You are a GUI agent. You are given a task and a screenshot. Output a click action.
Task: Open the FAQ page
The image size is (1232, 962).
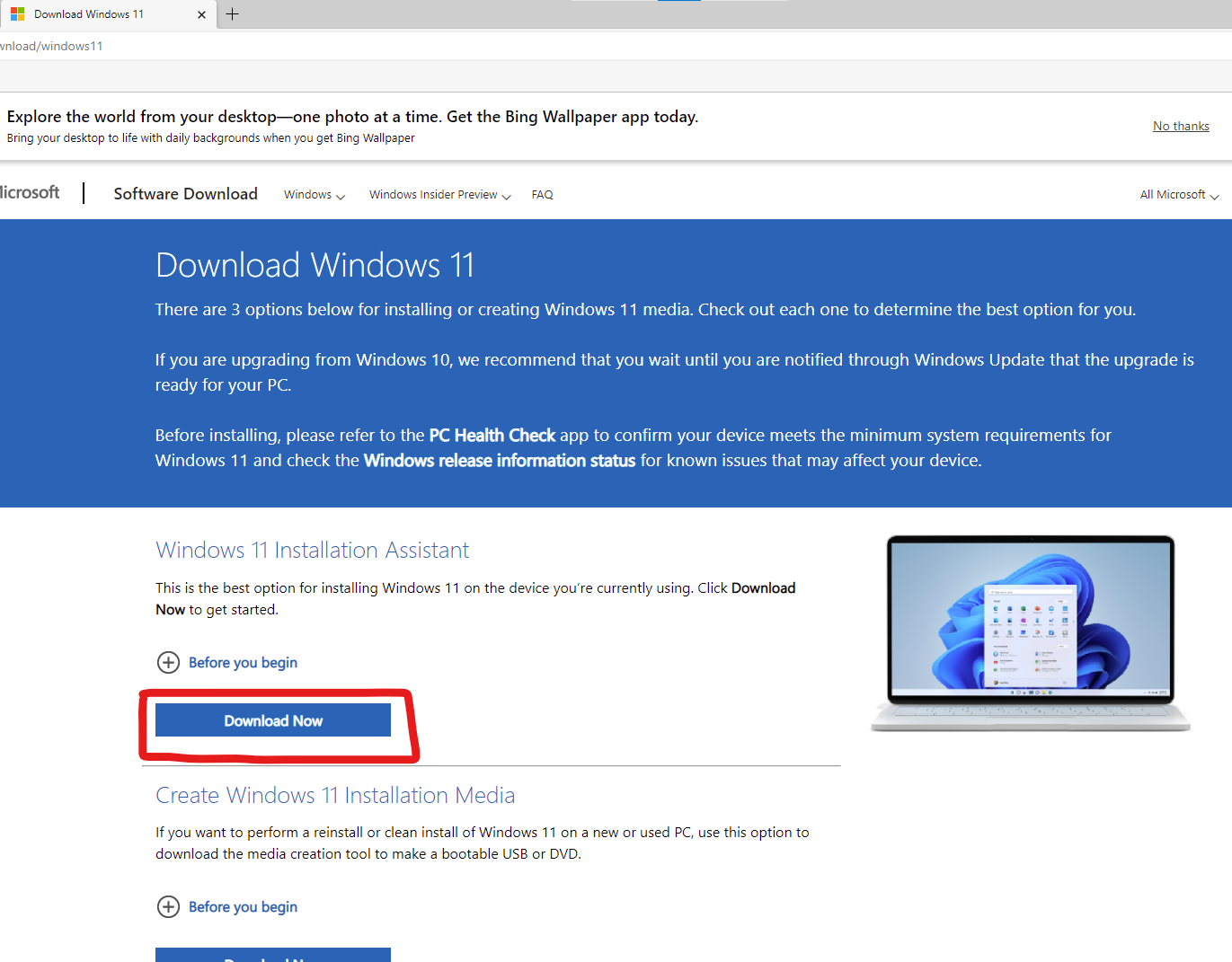tap(542, 195)
